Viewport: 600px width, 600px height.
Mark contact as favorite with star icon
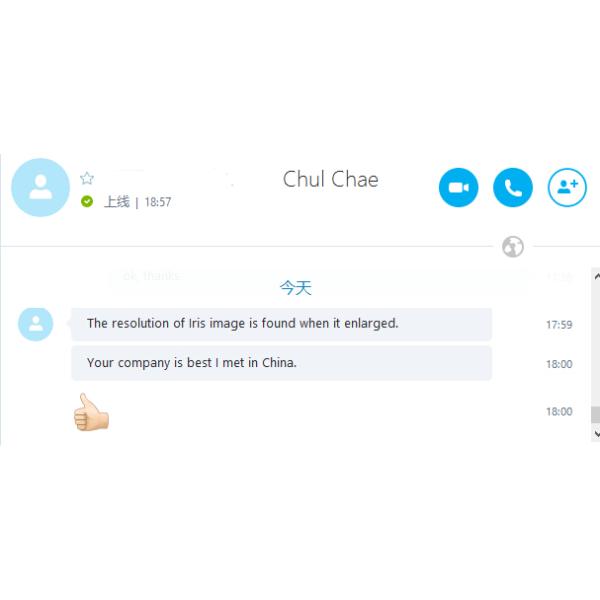[87, 178]
